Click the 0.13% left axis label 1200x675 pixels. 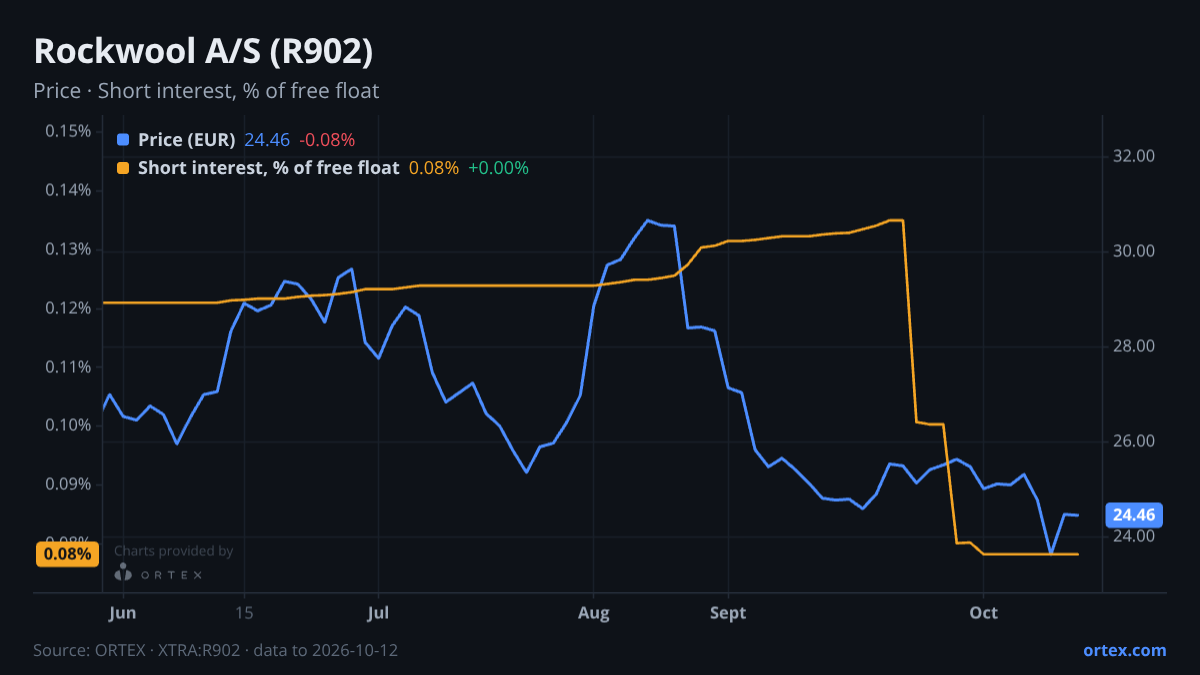[x=68, y=249]
